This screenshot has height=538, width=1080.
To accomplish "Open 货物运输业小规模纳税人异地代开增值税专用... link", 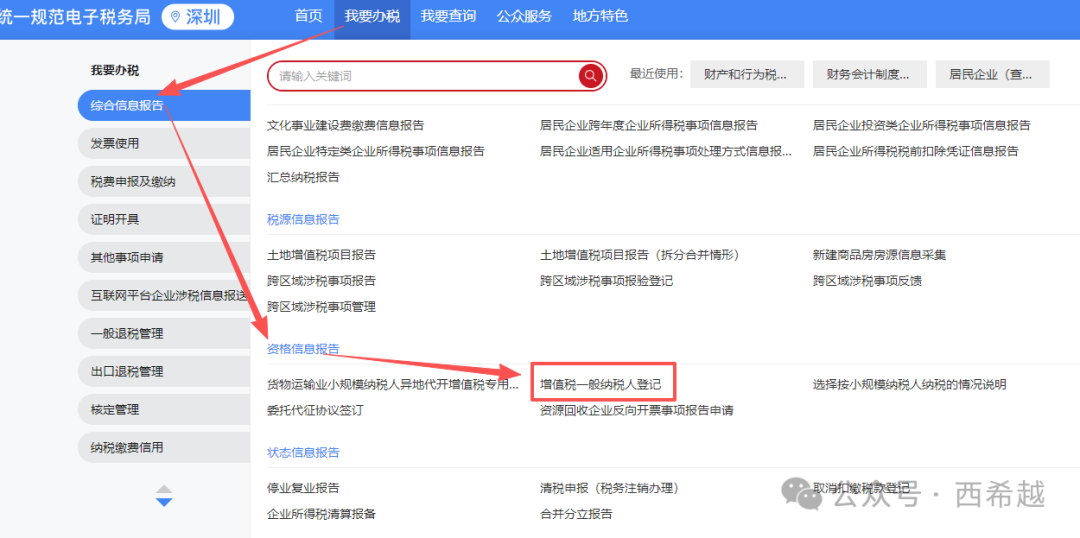I will click(393, 384).
